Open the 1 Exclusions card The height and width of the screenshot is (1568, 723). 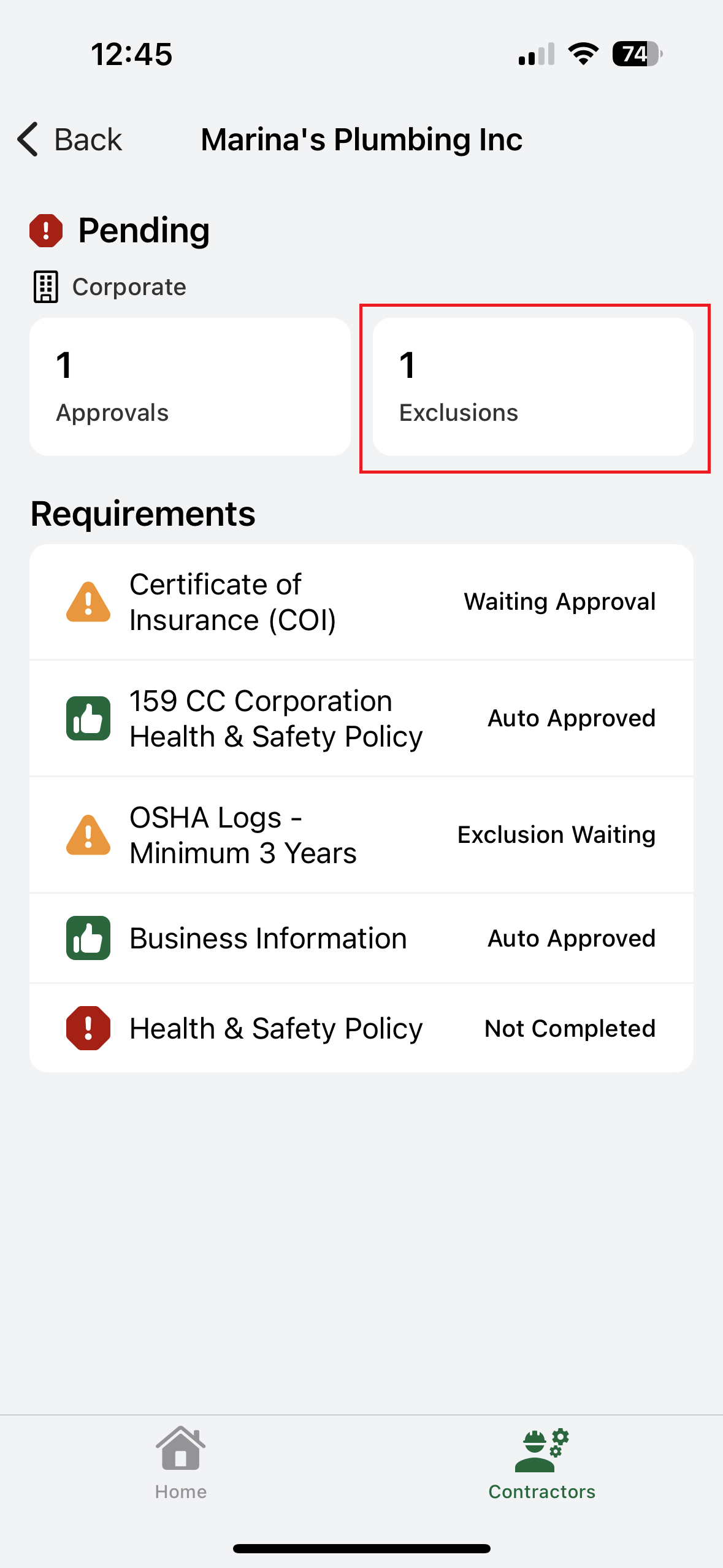point(533,386)
